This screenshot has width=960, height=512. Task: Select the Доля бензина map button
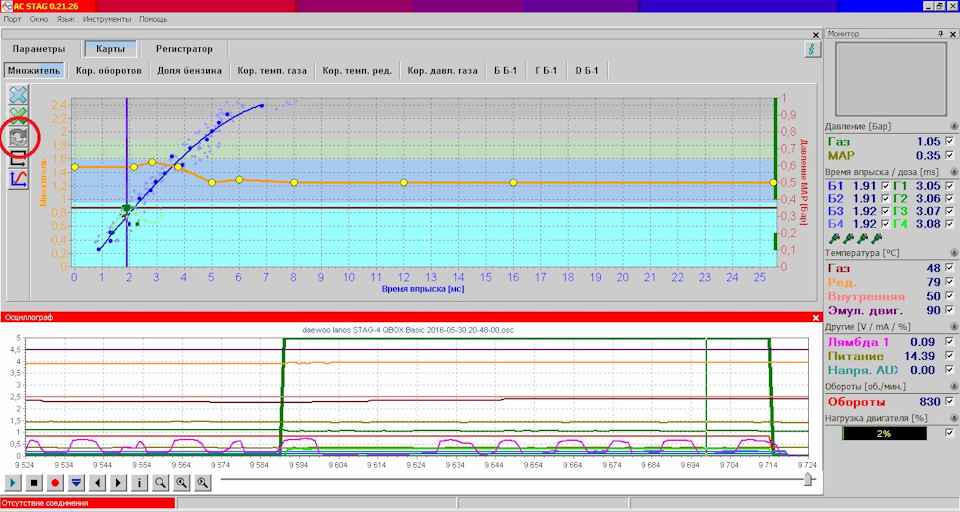coord(190,70)
